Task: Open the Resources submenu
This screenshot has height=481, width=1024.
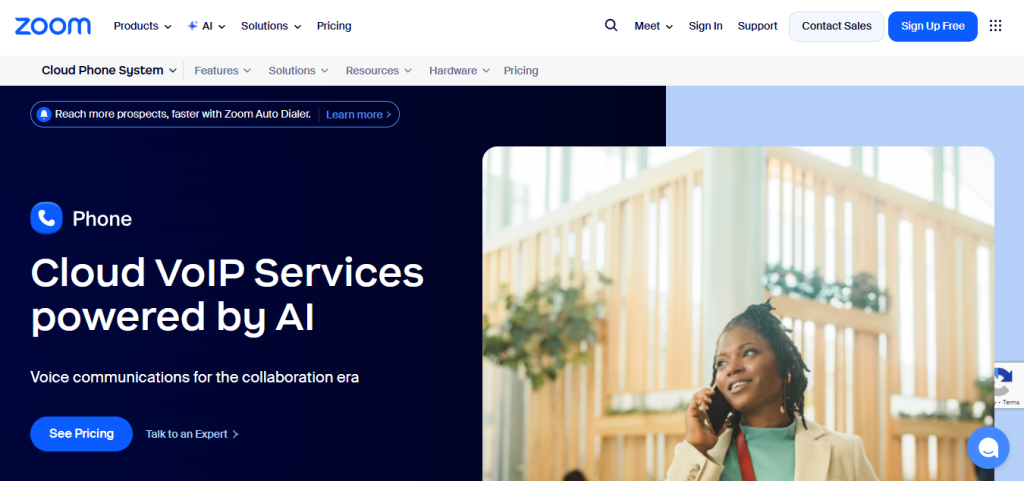Action: (379, 70)
